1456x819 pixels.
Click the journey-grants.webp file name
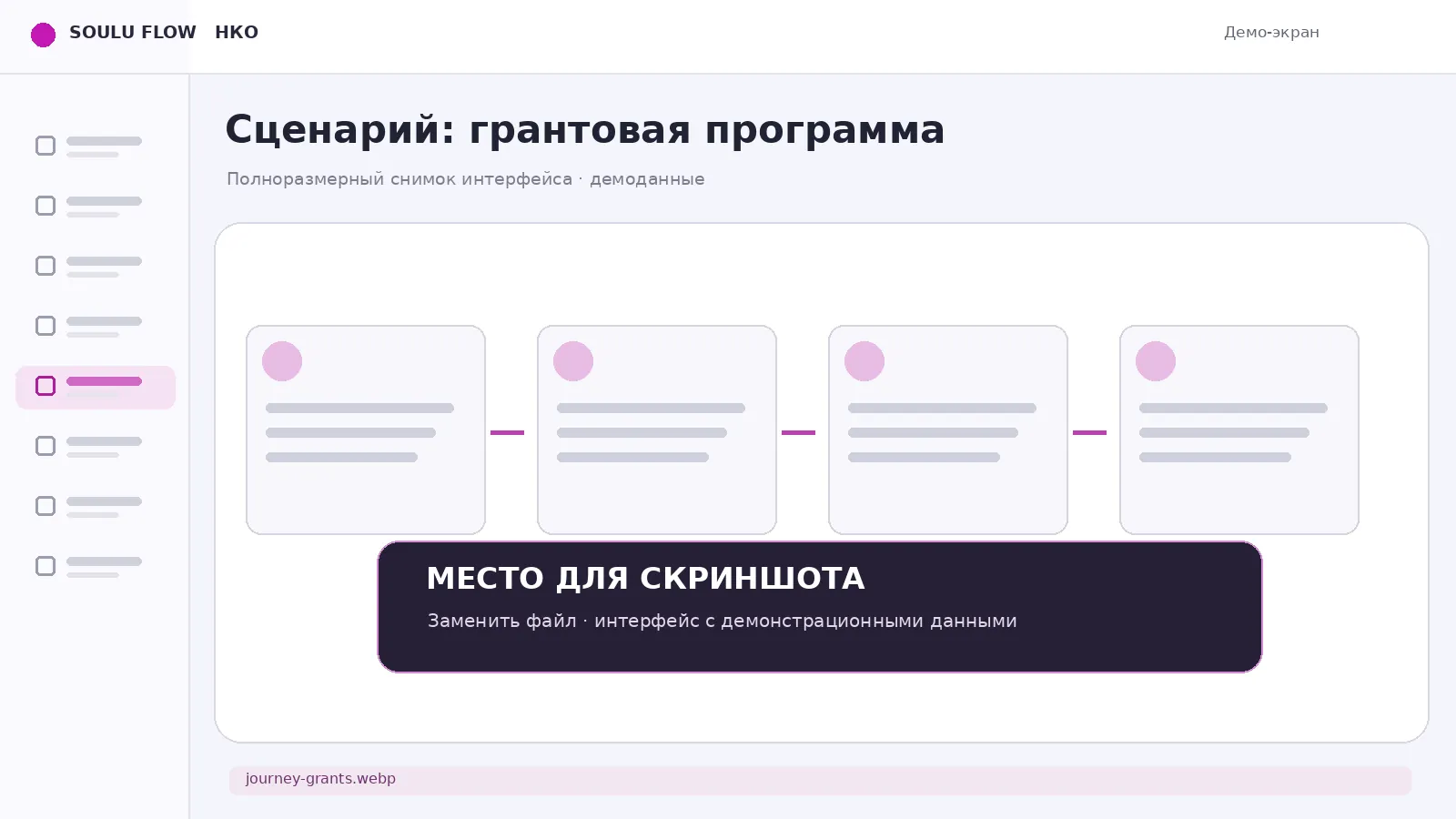[x=320, y=779]
